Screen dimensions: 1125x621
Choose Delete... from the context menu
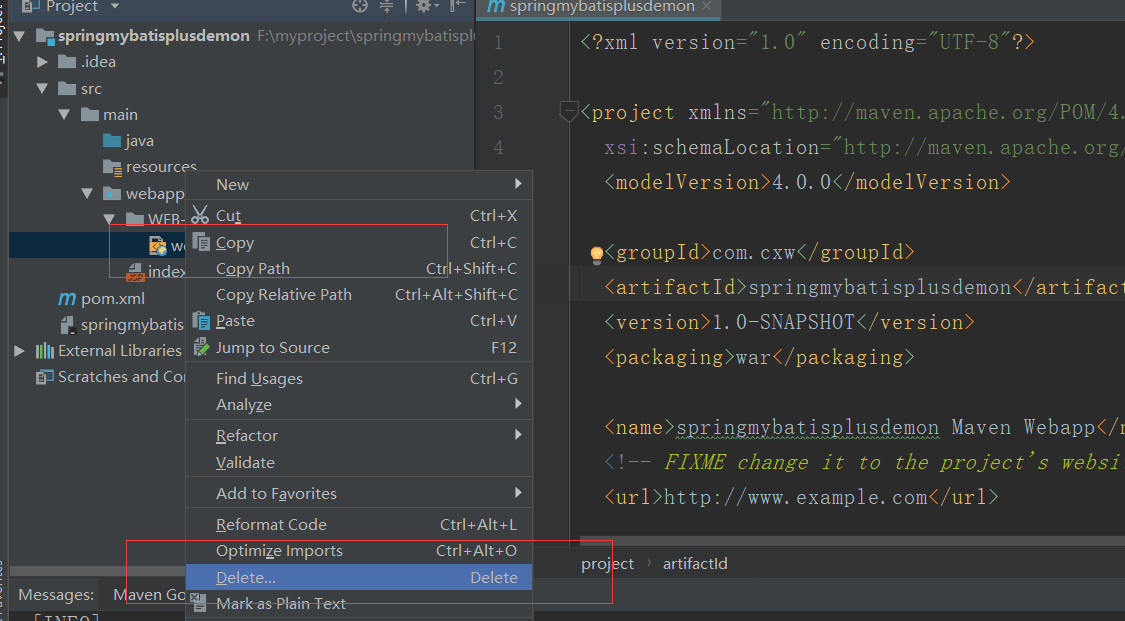359,577
